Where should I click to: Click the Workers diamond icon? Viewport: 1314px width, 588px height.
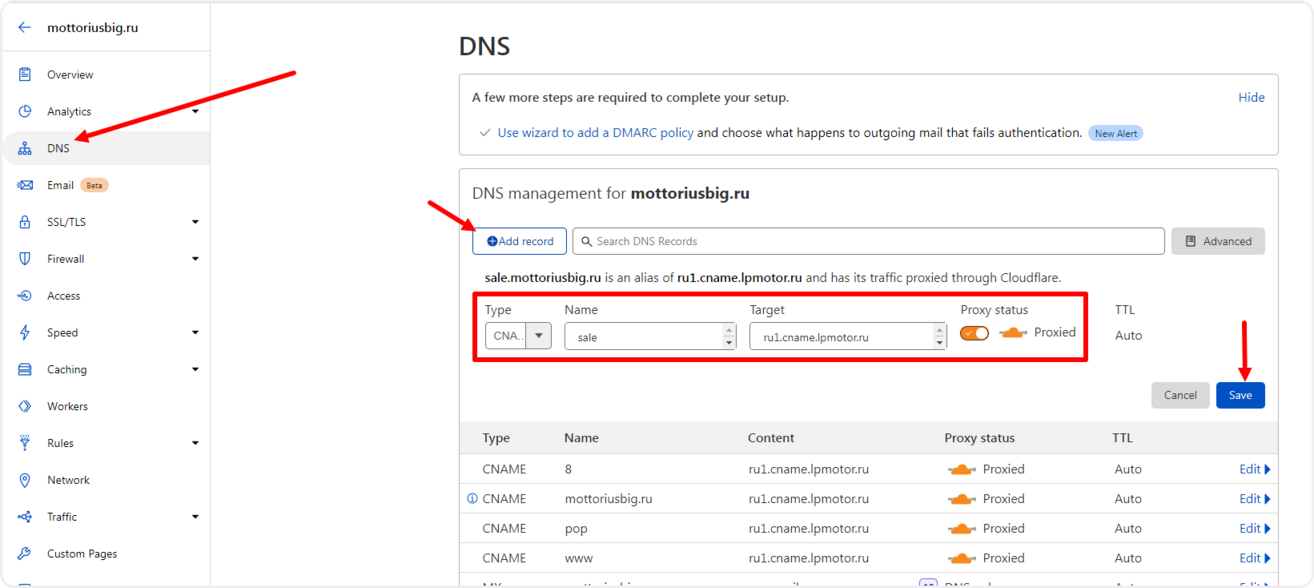click(25, 406)
